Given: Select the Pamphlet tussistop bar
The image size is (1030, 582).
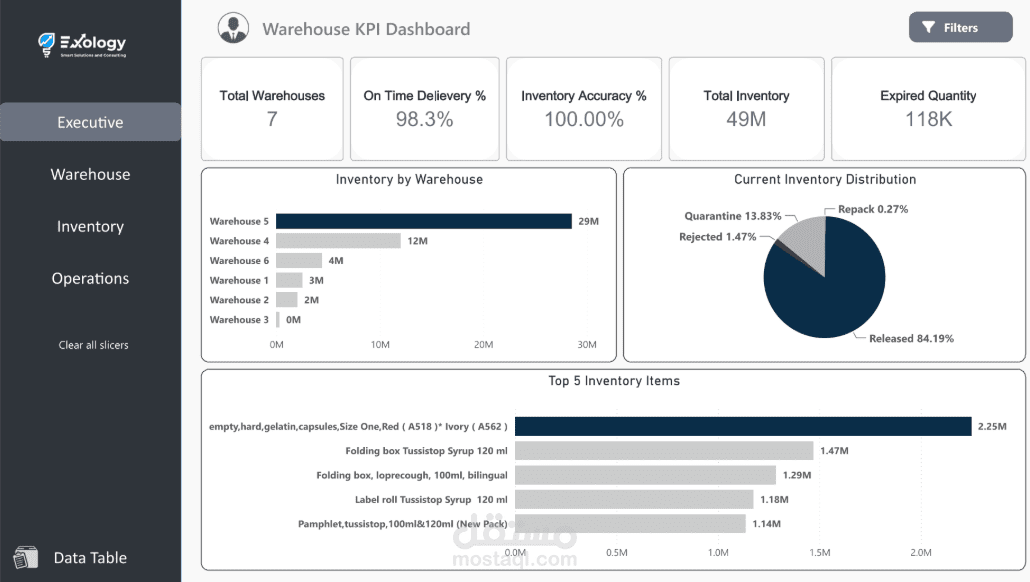Looking at the screenshot, I should [631, 524].
